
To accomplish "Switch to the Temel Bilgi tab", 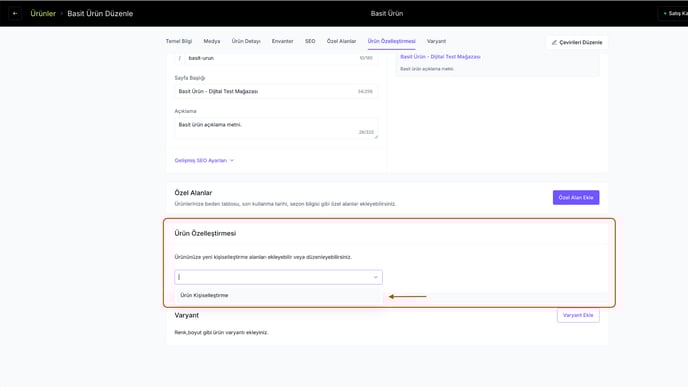I will [x=179, y=41].
